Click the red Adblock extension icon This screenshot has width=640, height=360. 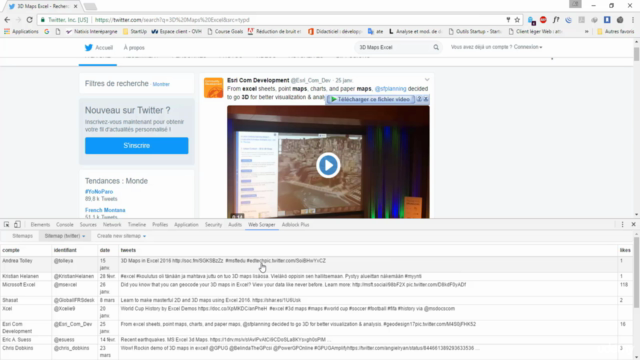pyautogui.click(x=543, y=20)
